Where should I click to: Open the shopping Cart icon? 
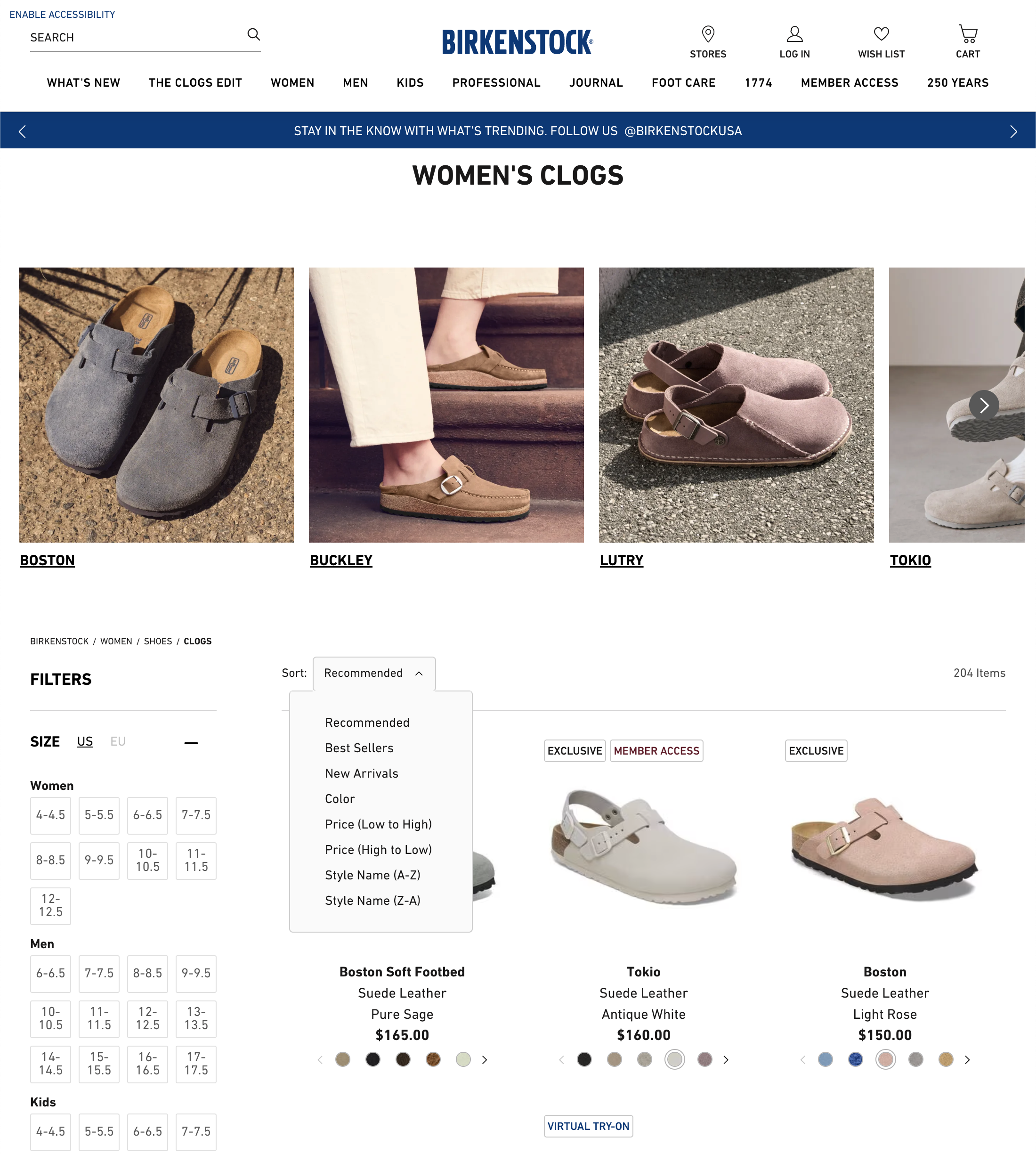(968, 34)
